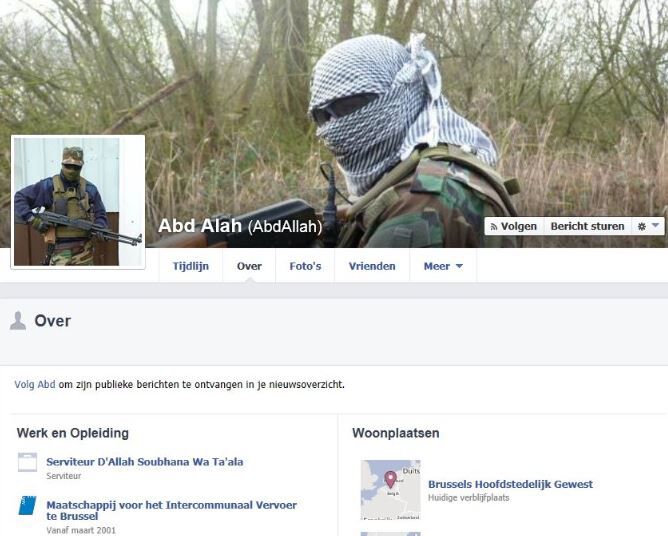Image resolution: width=668 pixels, height=536 pixels.
Task: Click the person silhouette icon beside Over
Action: click(x=18, y=321)
